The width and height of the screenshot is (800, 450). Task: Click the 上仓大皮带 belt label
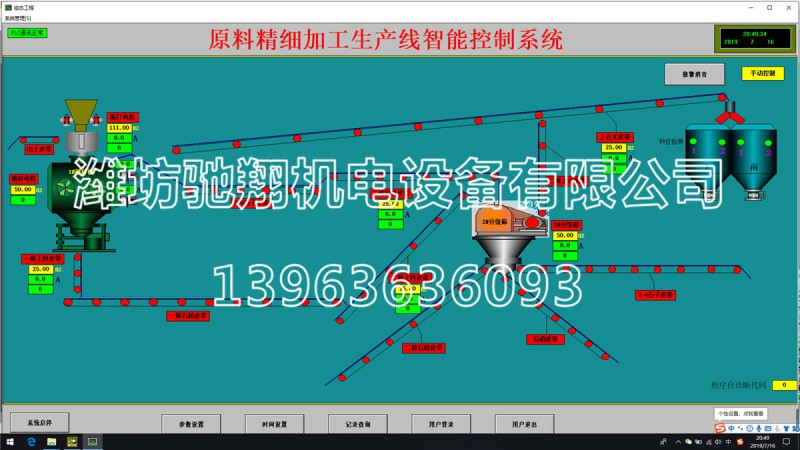(615, 137)
